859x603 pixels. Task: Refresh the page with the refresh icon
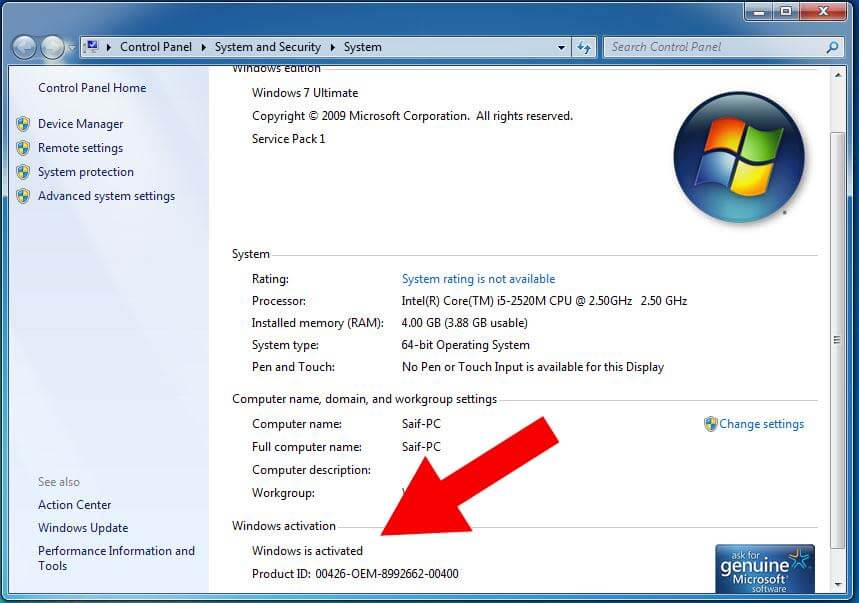click(583, 47)
